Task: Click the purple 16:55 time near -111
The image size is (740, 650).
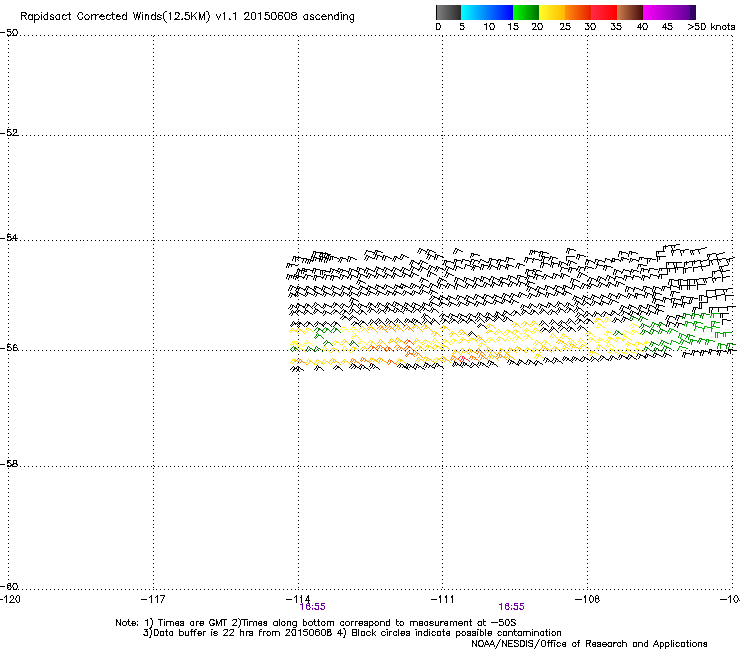Action: [512, 607]
